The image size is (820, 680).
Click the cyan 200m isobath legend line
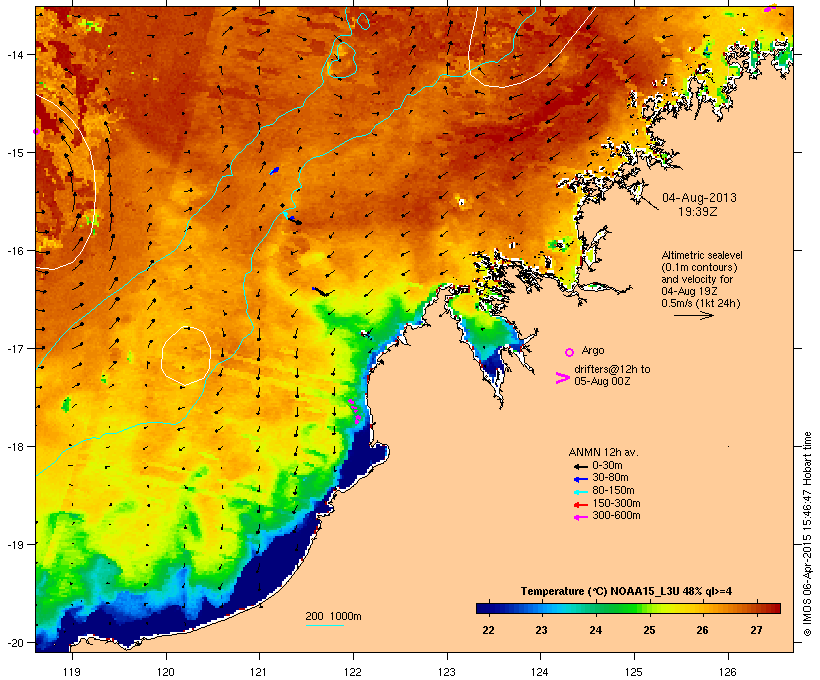pyautogui.click(x=324, y=626)
